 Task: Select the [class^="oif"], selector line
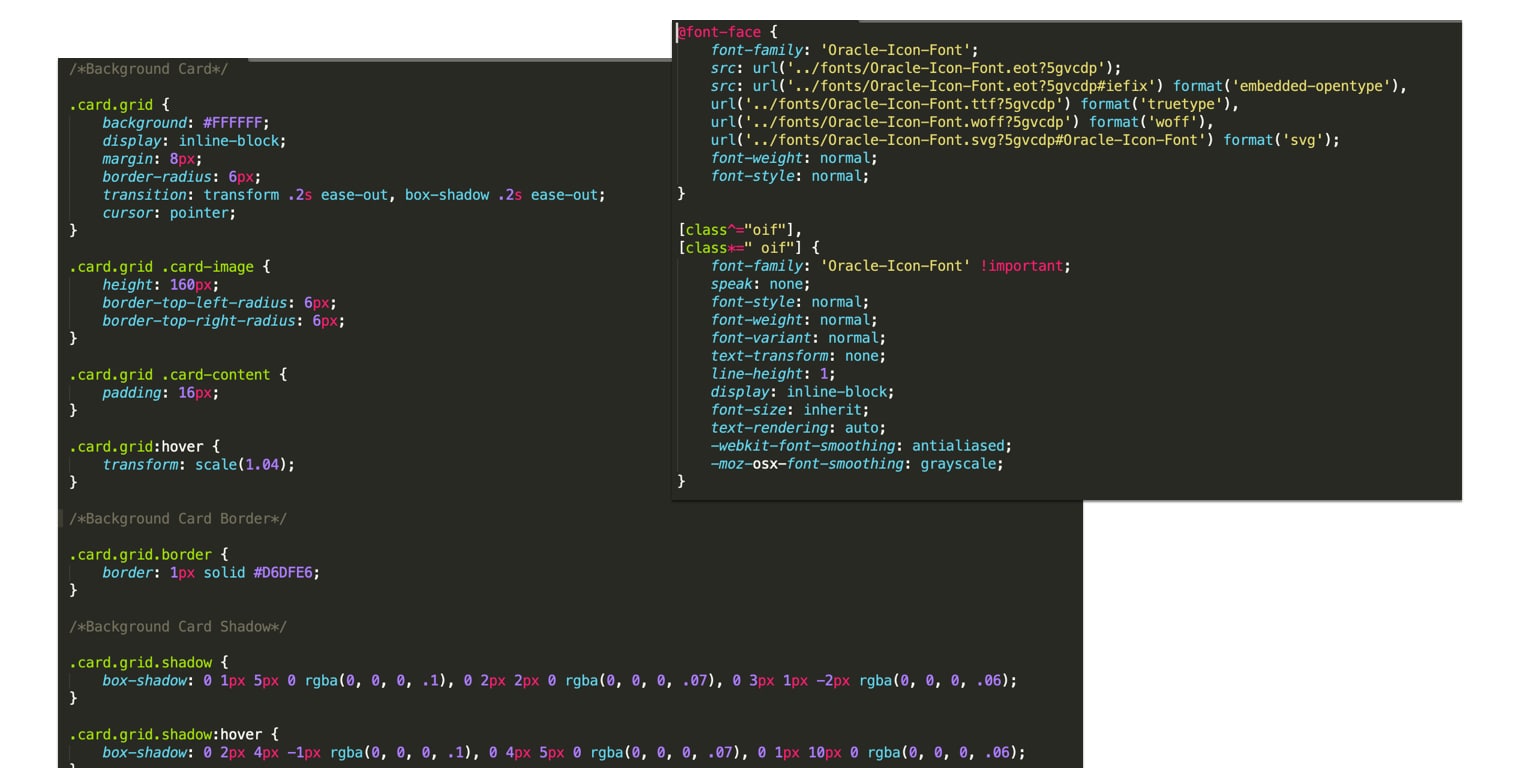pos(740,231)
